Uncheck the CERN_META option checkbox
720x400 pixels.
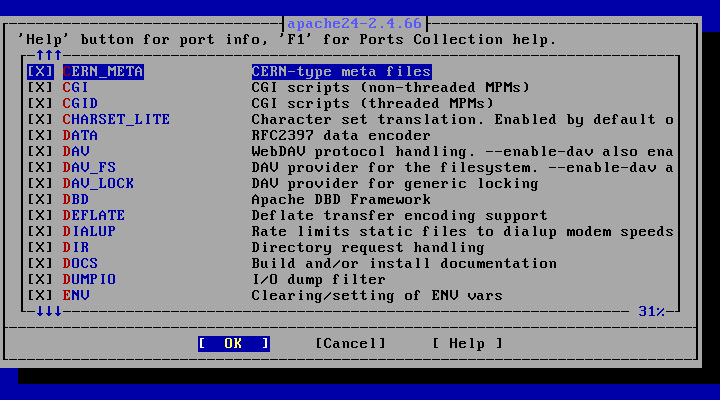[x=40, y=72]
